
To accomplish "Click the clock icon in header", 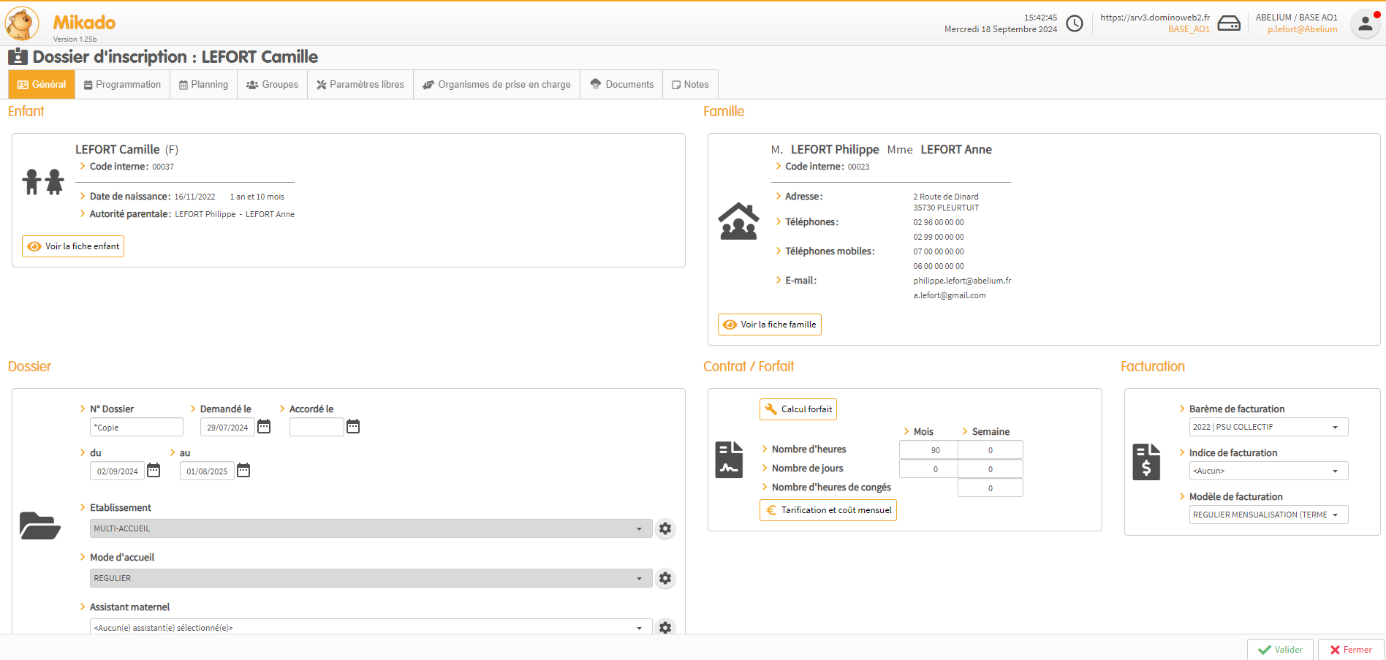I will point(1074,24).
